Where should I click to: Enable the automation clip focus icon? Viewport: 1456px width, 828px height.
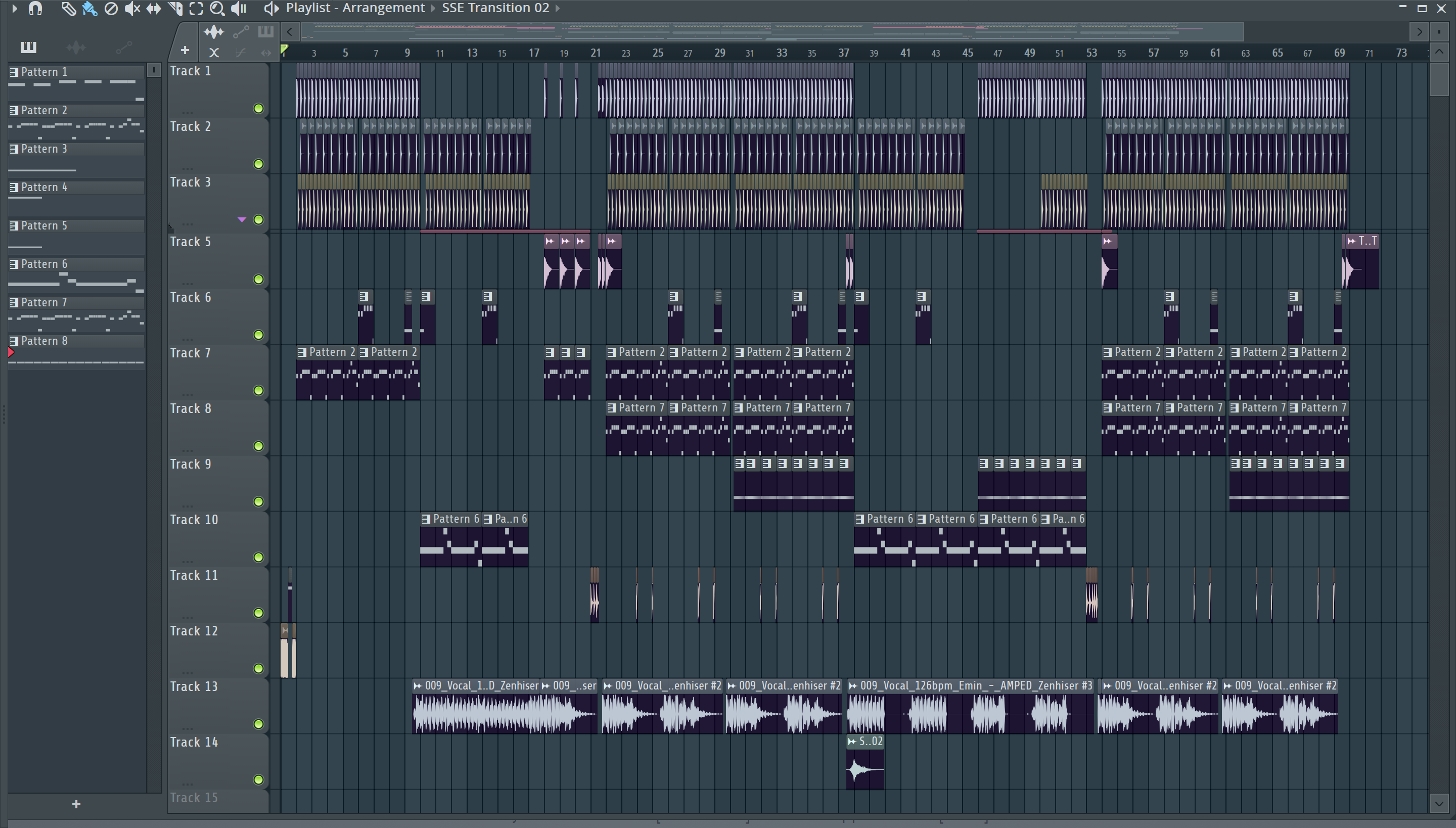pyautogui.click(x=241, y=32)
